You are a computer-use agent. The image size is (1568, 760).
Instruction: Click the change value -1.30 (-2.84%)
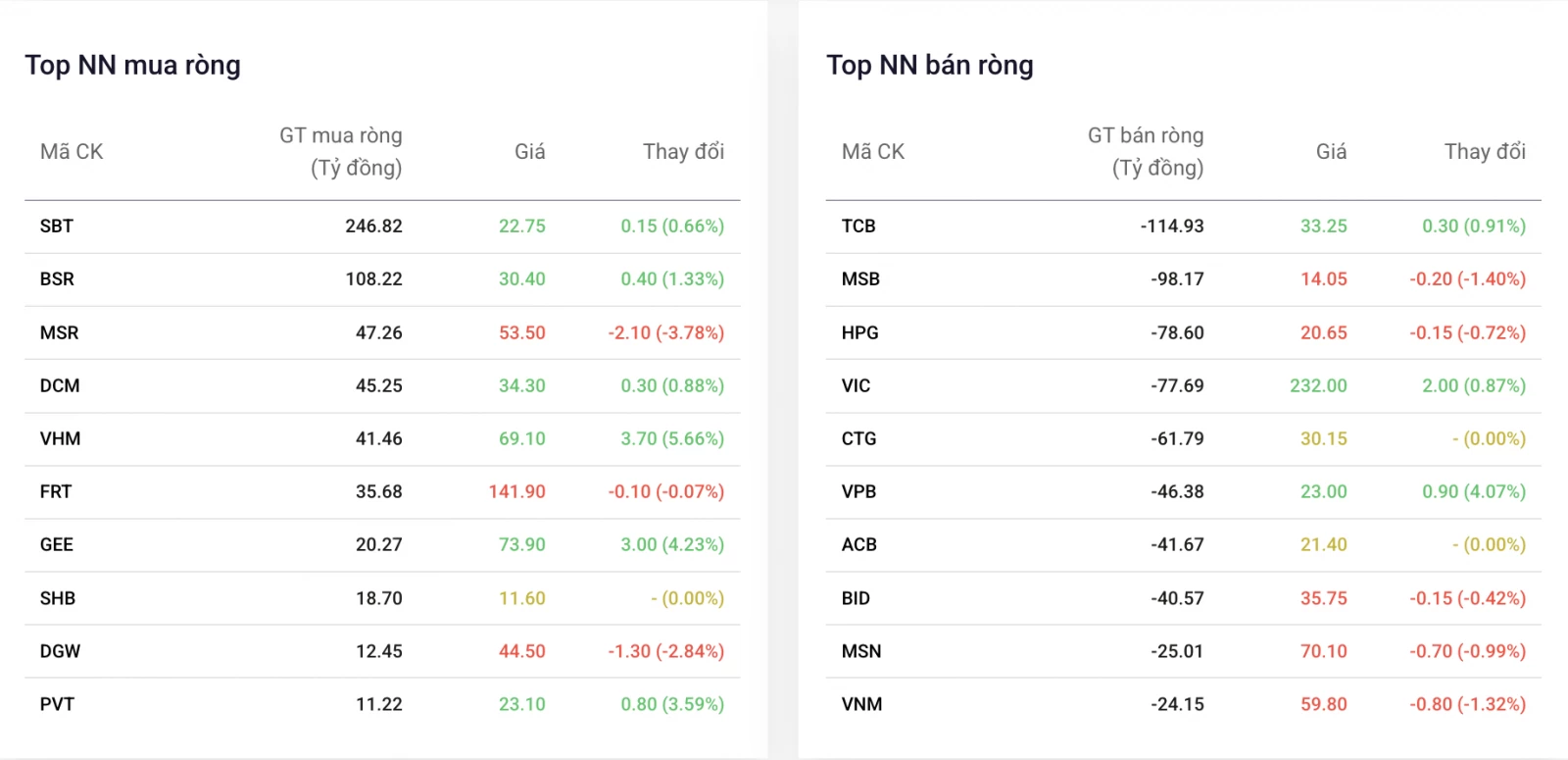coord(666,651)
